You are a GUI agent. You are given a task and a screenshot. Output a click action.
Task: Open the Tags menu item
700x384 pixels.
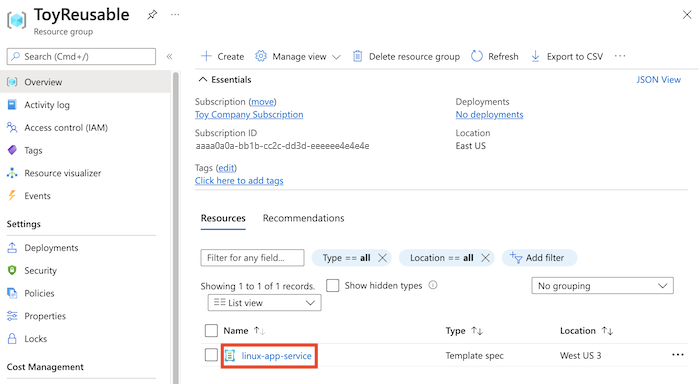click(33, 150)
